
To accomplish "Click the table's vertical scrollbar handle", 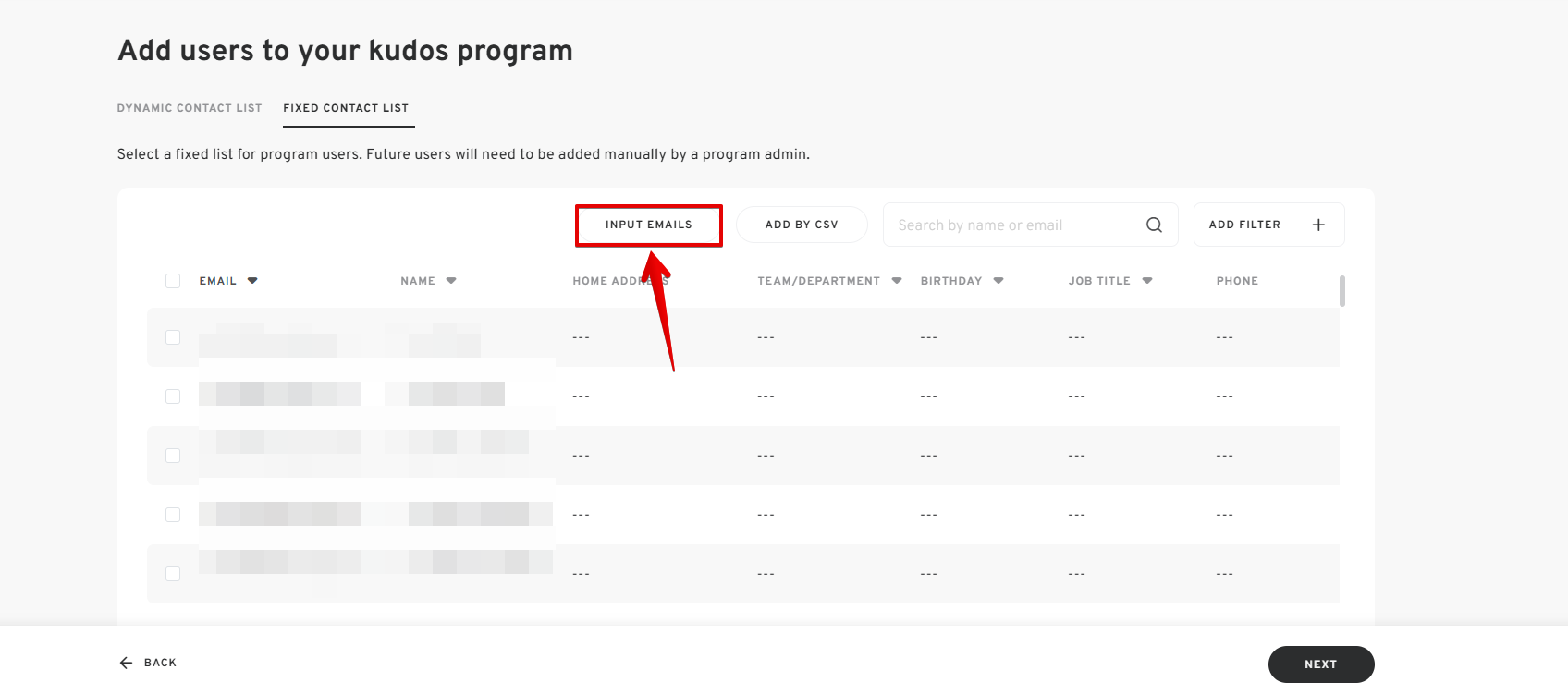I will pyautogui.click(x=1341, y=290).
